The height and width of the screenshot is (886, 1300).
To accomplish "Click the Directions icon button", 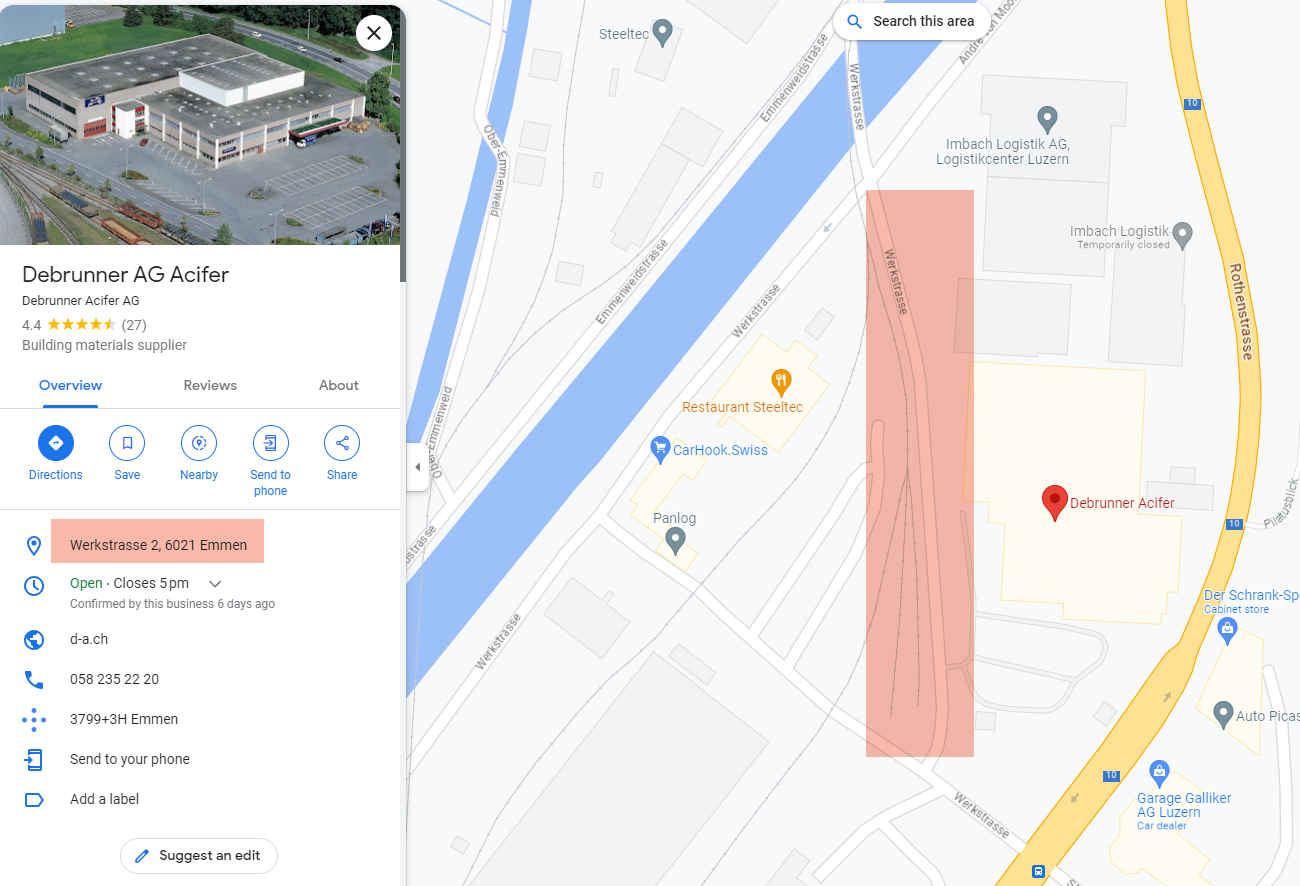I will point(56,443).
